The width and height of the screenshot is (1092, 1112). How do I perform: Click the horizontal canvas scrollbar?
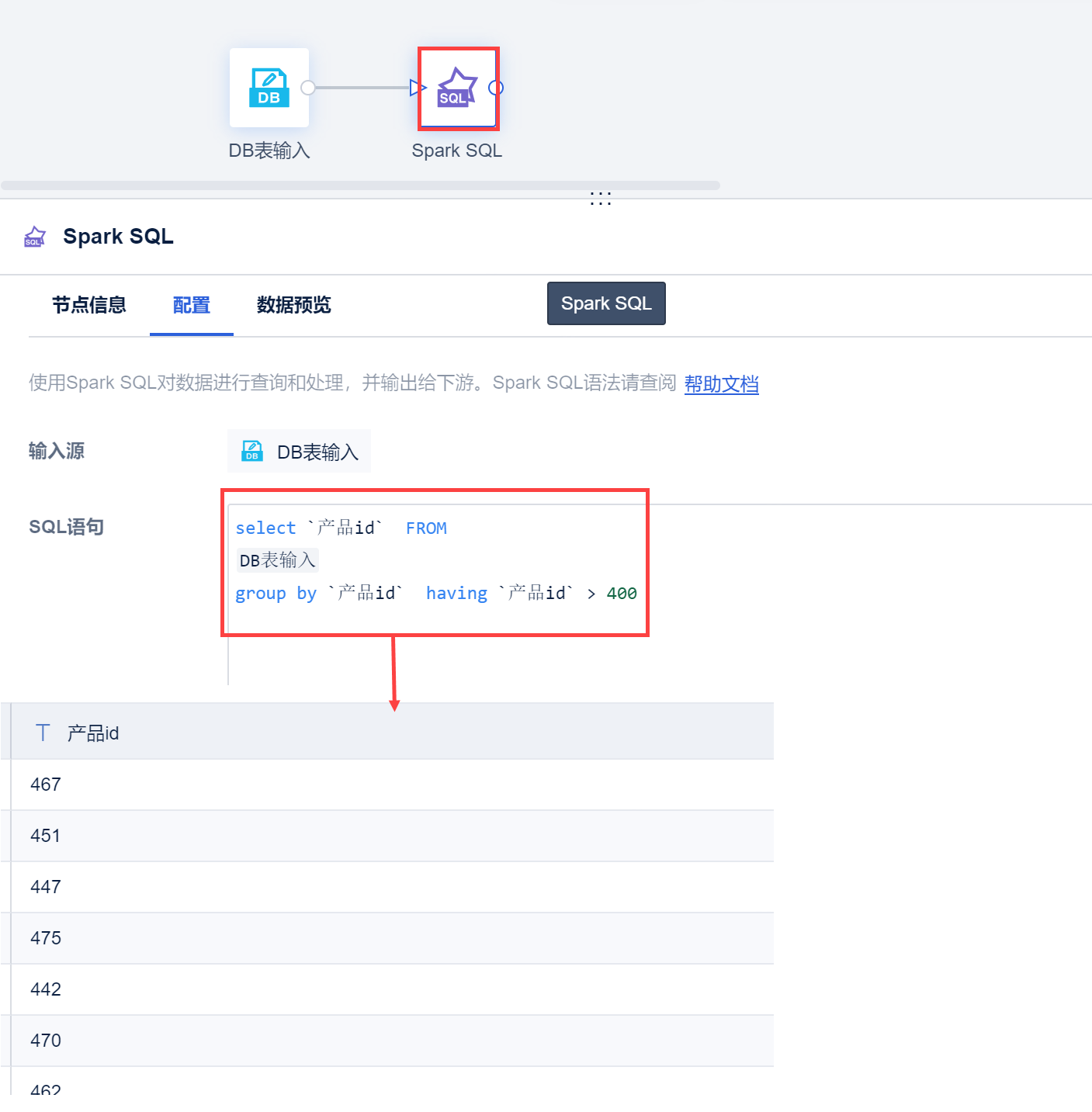(361, 185)
